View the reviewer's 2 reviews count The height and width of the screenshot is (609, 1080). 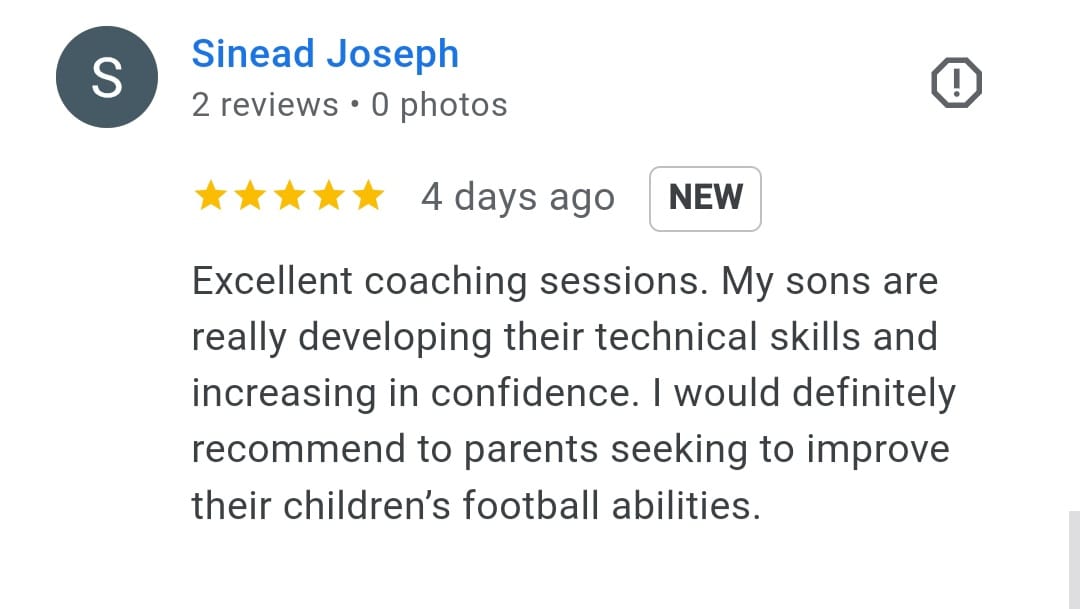click(265, 105)
